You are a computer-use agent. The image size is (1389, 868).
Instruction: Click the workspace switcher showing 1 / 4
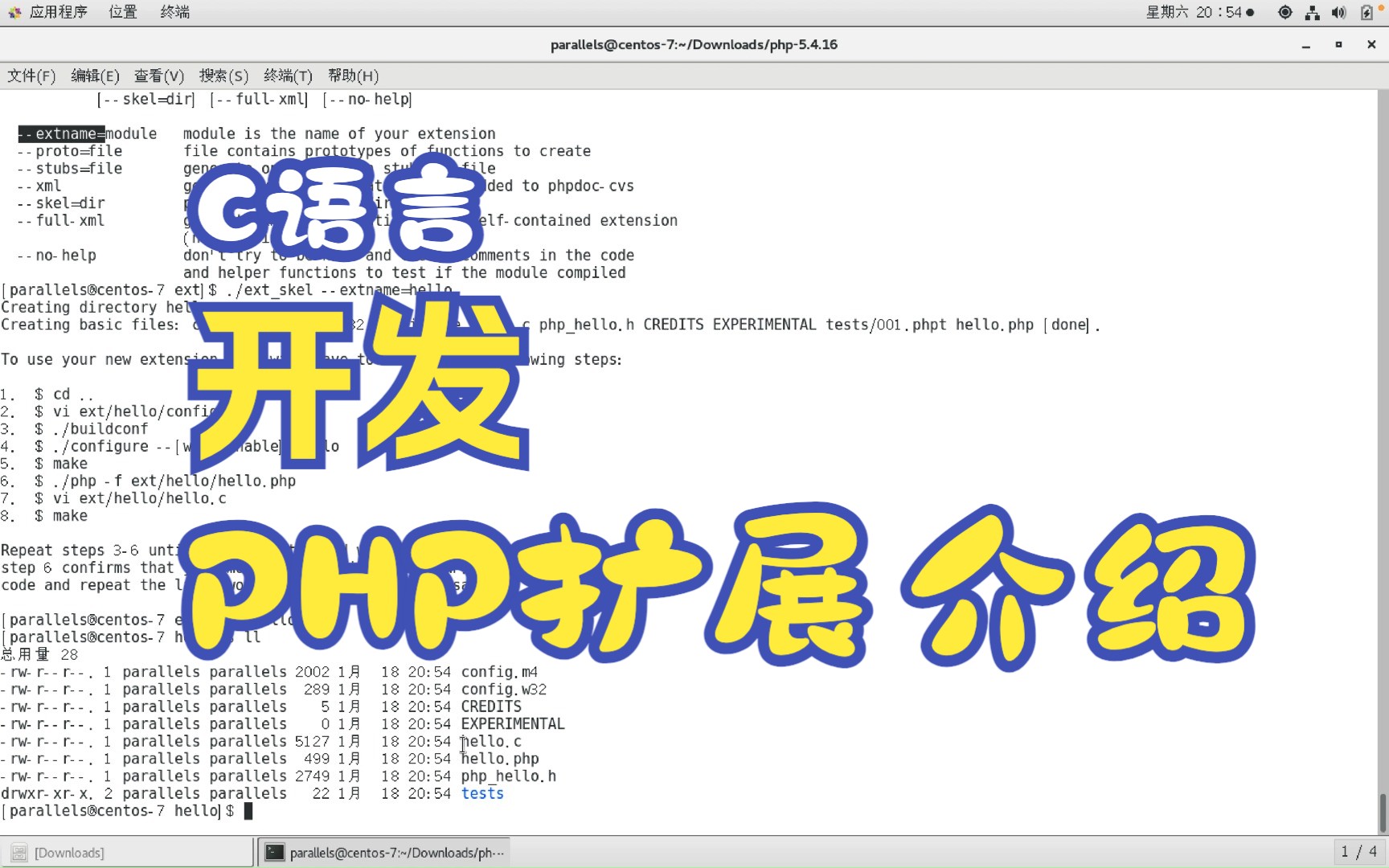(1359, 852)
